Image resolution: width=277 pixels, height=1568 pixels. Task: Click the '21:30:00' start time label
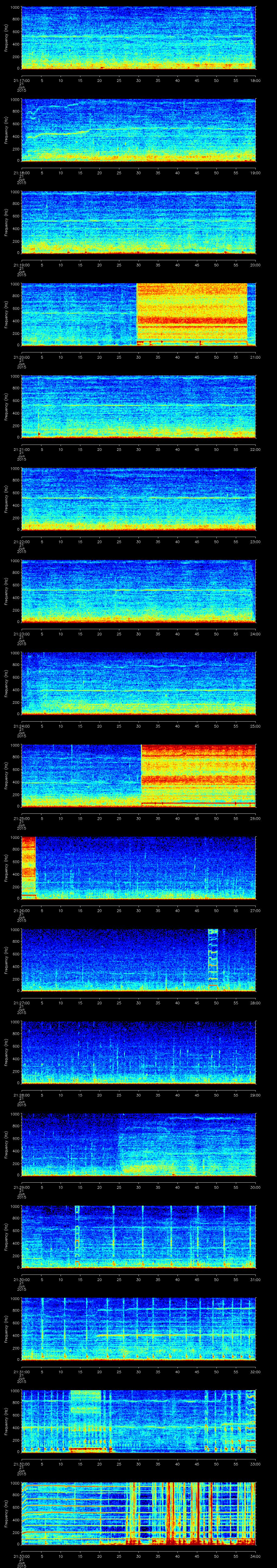(21, 1279)
